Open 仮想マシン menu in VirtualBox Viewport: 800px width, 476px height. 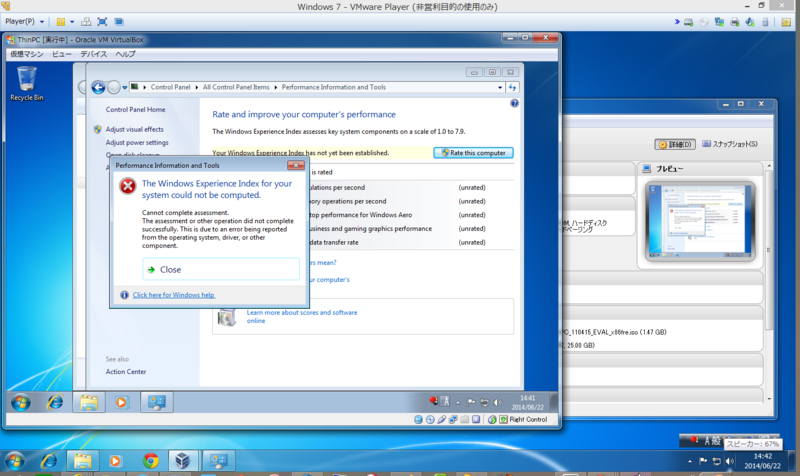pos(27,54)
